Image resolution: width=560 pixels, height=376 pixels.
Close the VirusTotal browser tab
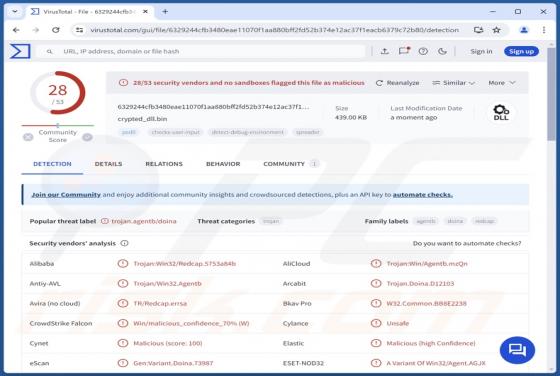pyautogui.click(x=145, y=12)
